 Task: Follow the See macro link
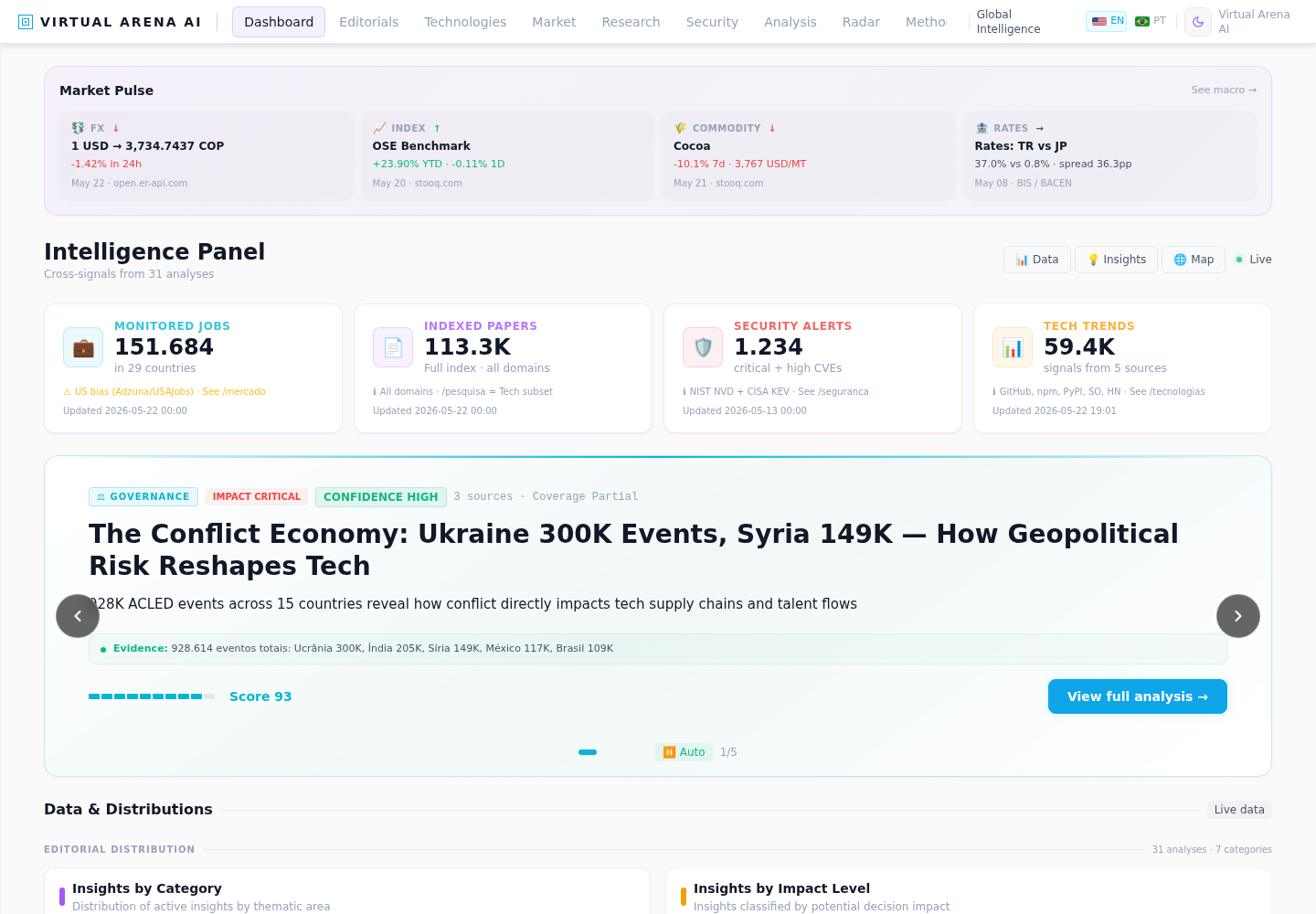click(x=1224, y=90)
